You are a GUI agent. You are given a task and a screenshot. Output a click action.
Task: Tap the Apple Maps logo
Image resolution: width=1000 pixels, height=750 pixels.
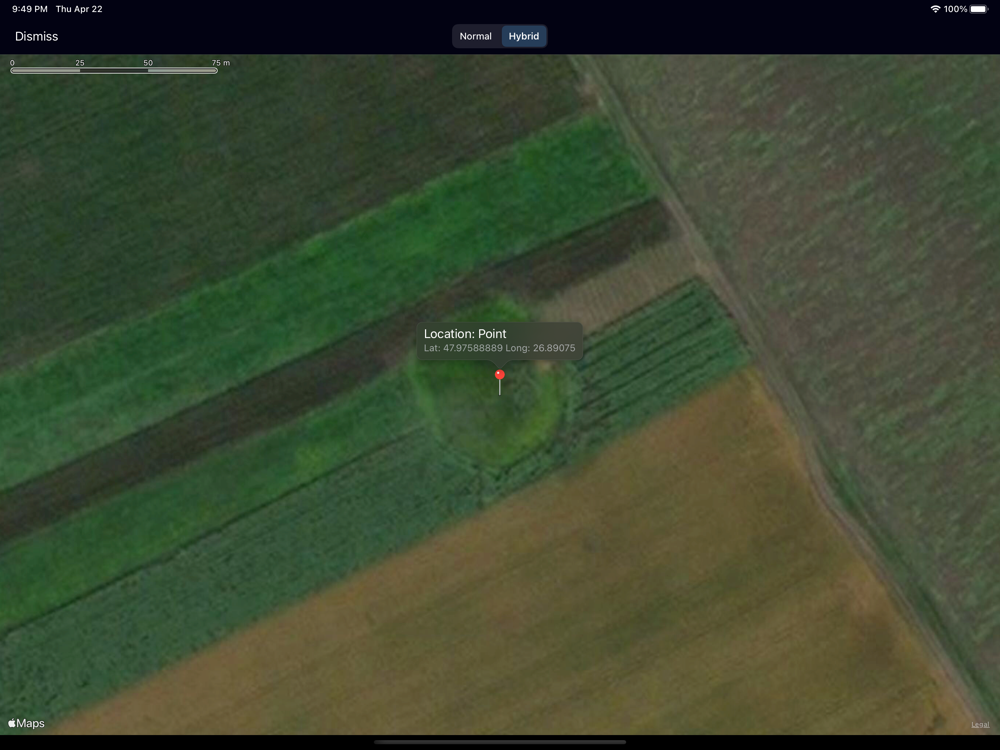(26, 723)
